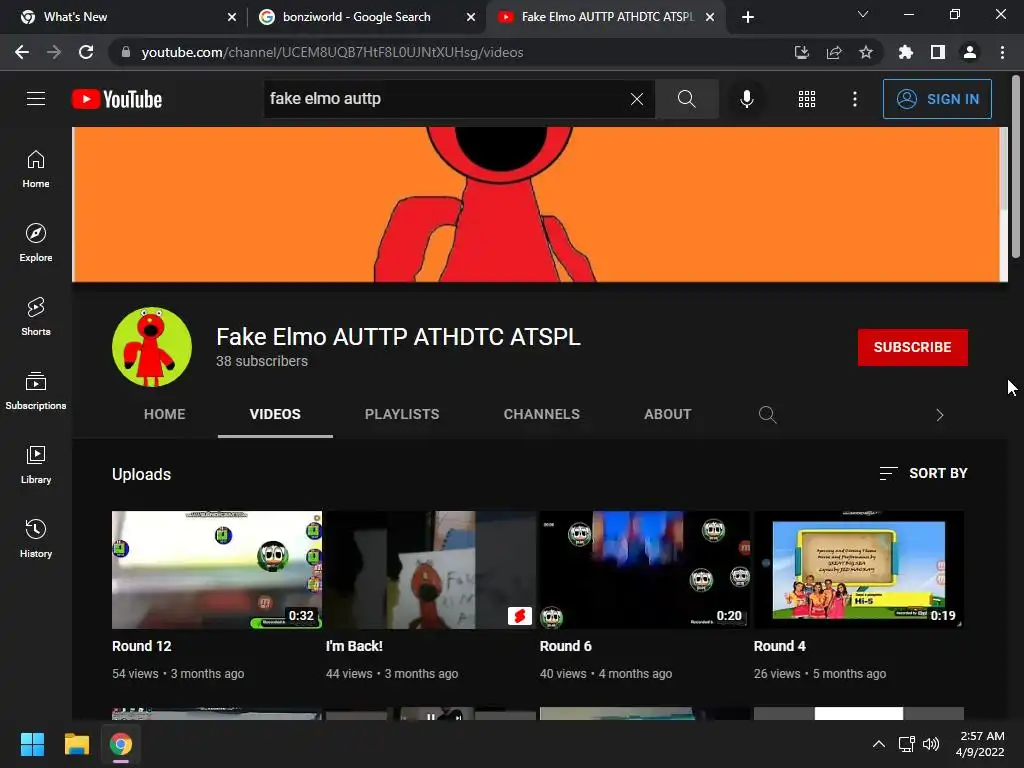Click the Uploads section heading

[x=142, y=475]
